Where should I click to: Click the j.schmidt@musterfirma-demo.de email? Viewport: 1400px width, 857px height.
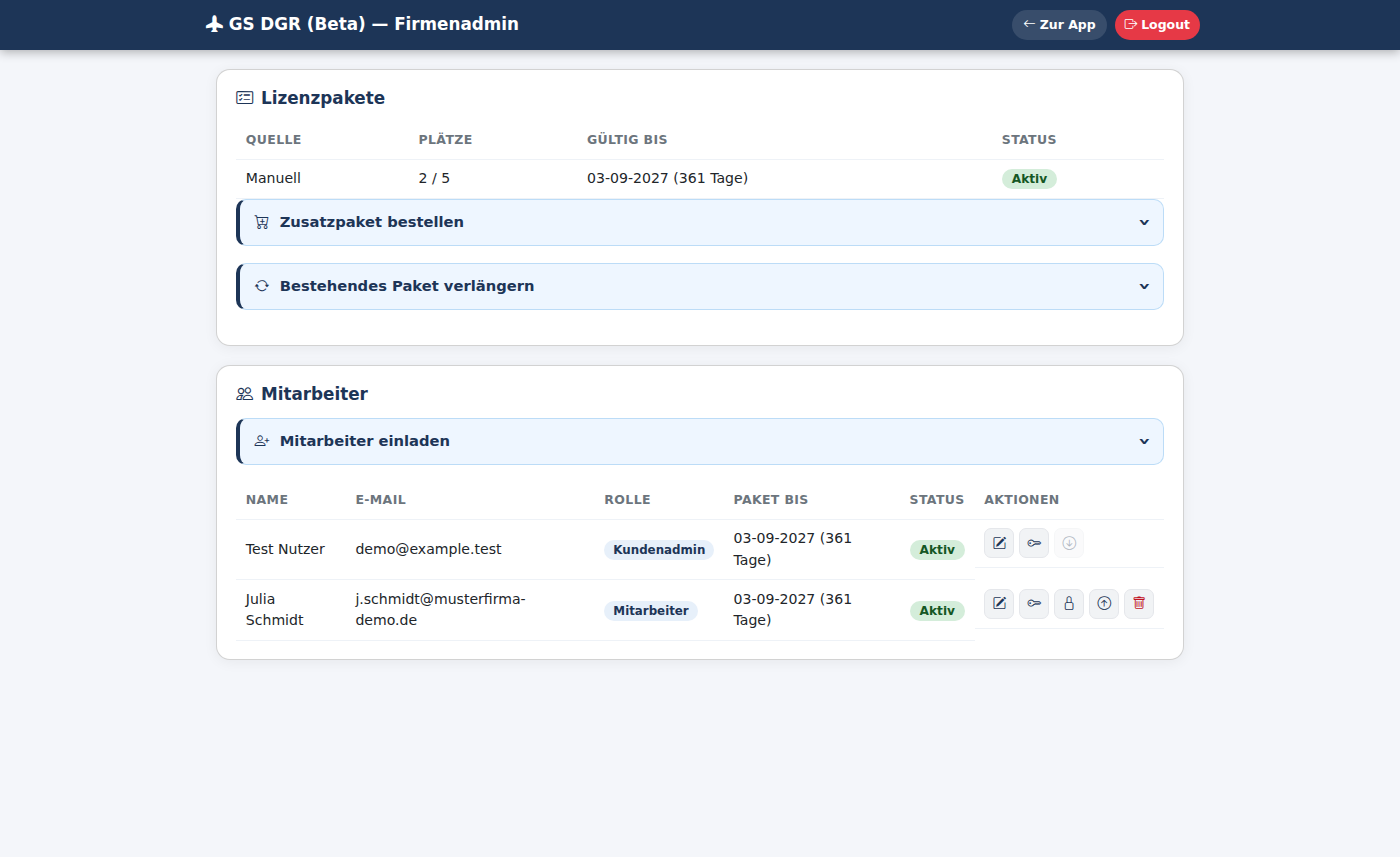coord(440,609)
